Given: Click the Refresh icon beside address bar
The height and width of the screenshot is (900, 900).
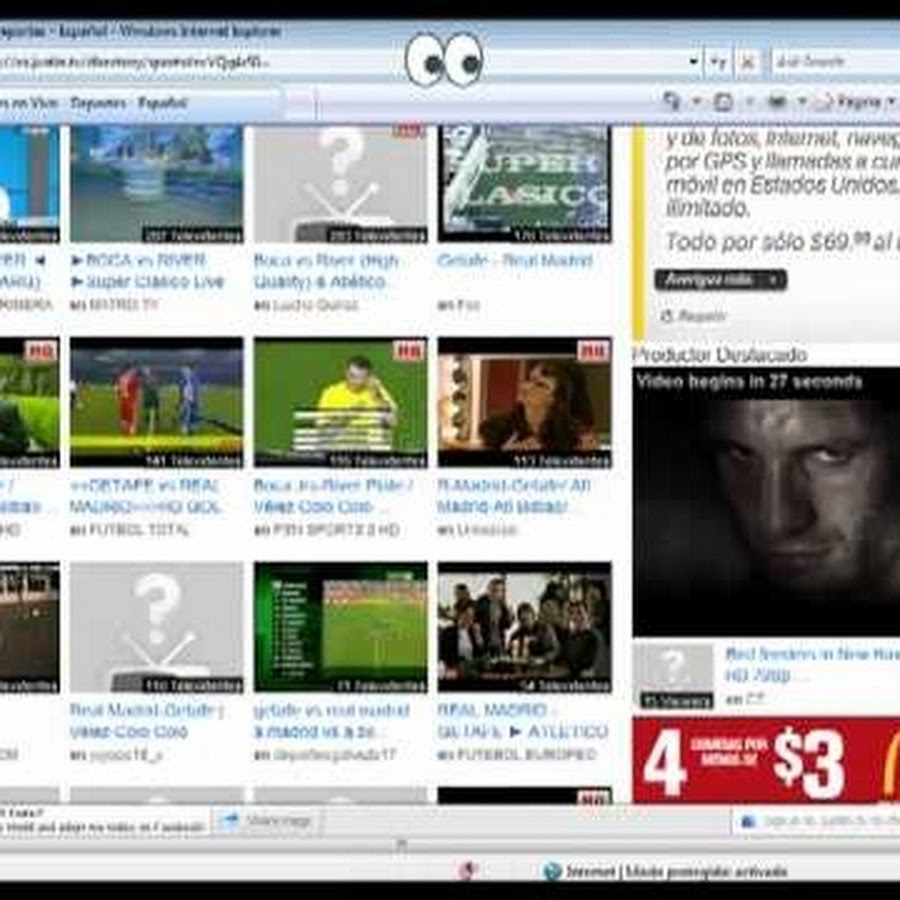Looking at the screenshot, I should [719, 62].
